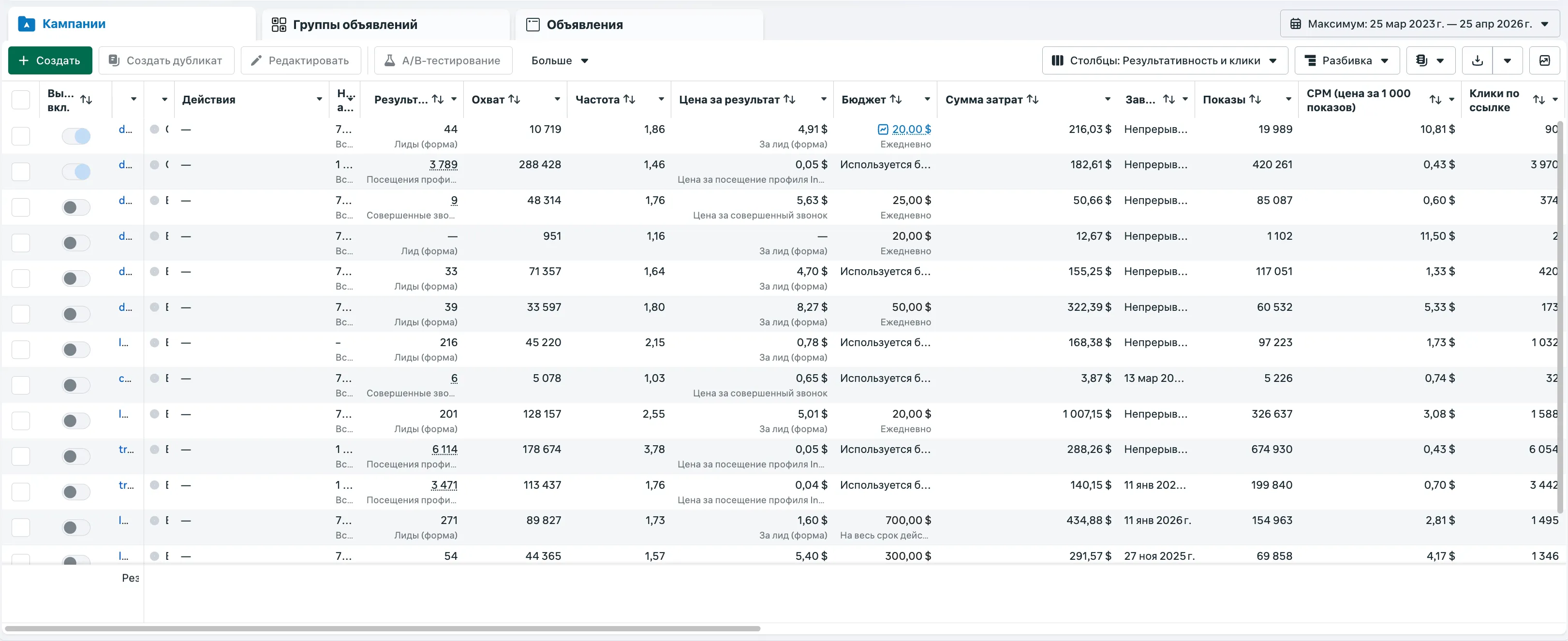1568x641 pixels.
Task: Sort by Вы…/вкл. column arrows
Action: [87, 100]
